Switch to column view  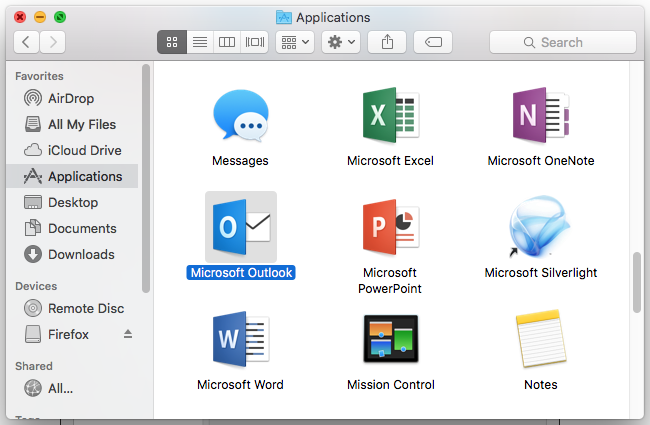tap(227, 42)
